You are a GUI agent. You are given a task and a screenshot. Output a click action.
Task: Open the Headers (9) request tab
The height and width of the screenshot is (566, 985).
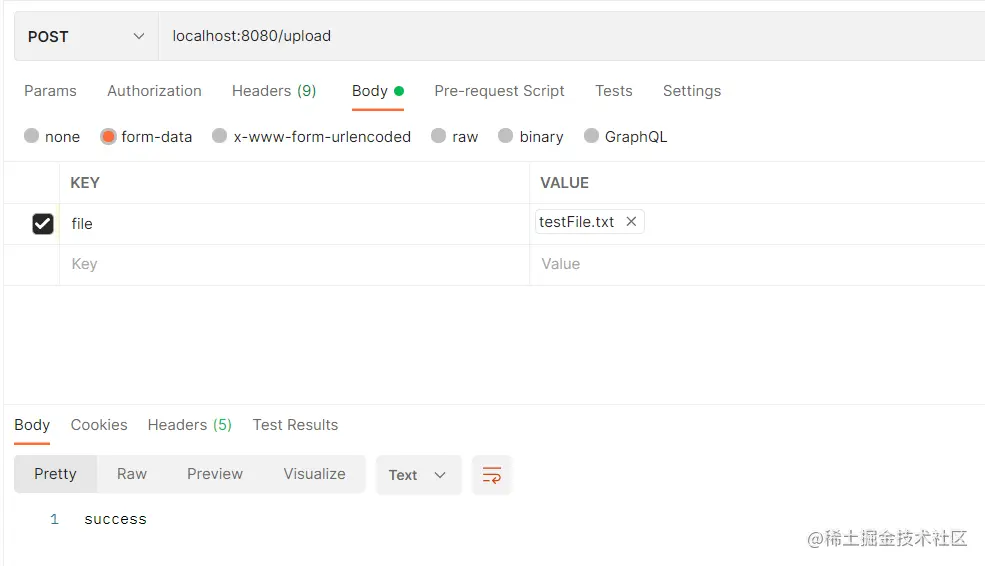pyautogui.click(x=274, y=91)
